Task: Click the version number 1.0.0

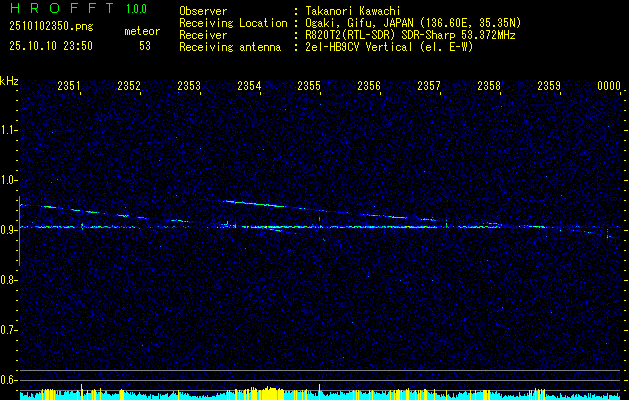Action: click(136, 9)
